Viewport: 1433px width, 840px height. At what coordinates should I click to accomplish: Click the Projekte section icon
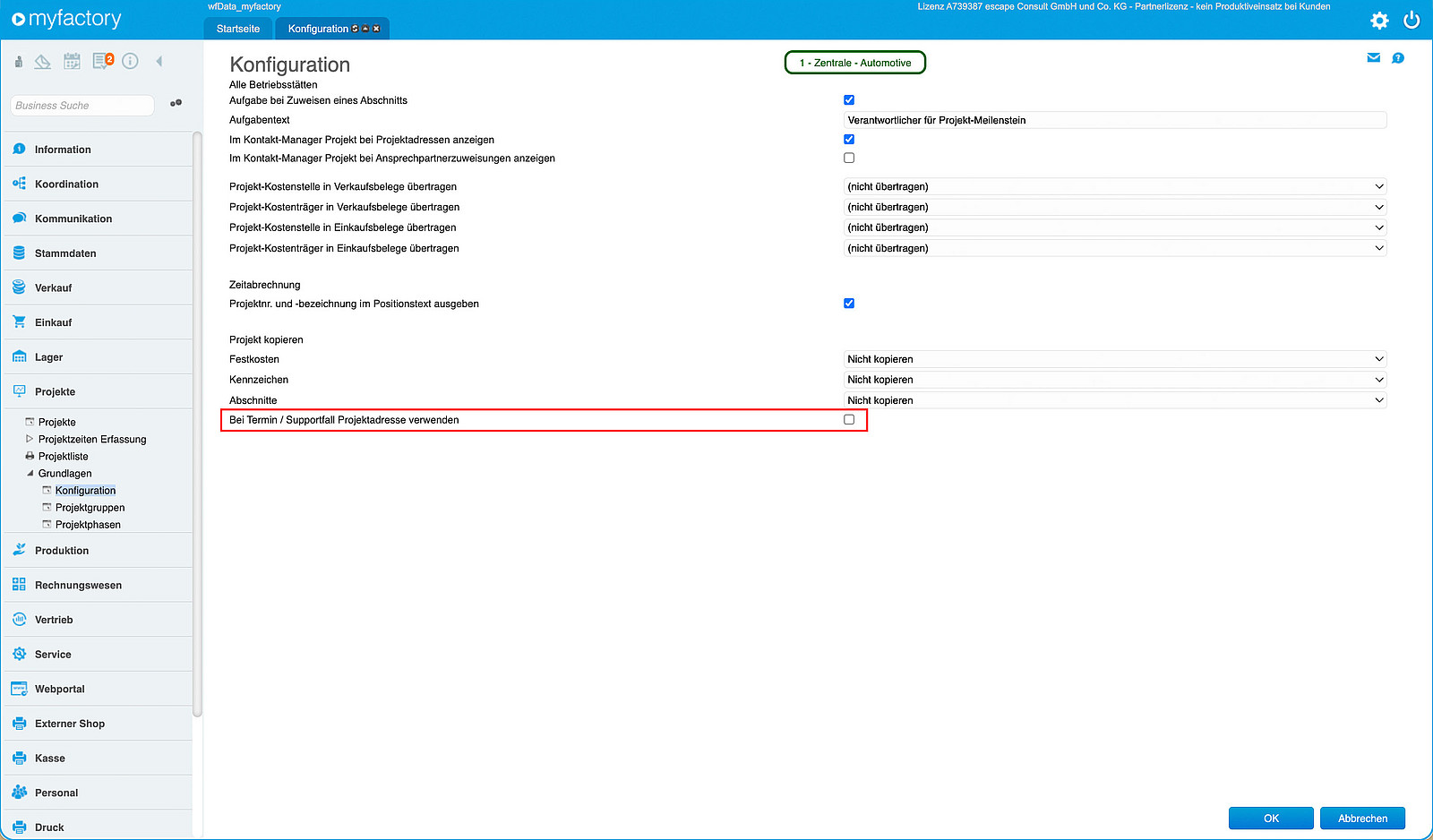tap(20, 391)
